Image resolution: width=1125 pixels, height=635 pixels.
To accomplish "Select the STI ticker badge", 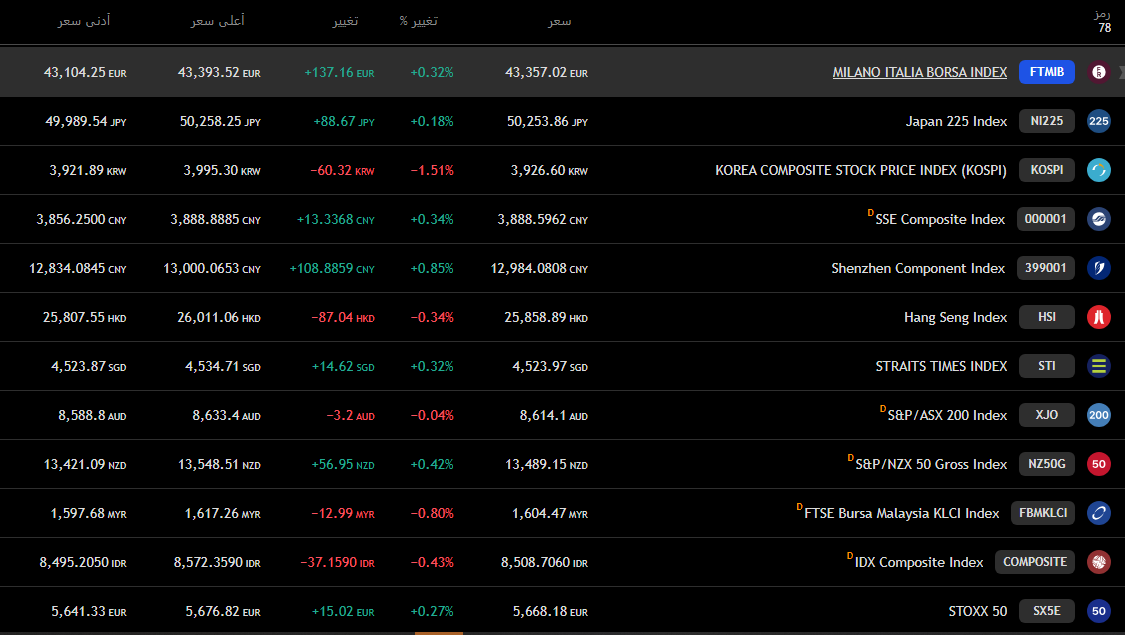I will [1047, 366].
